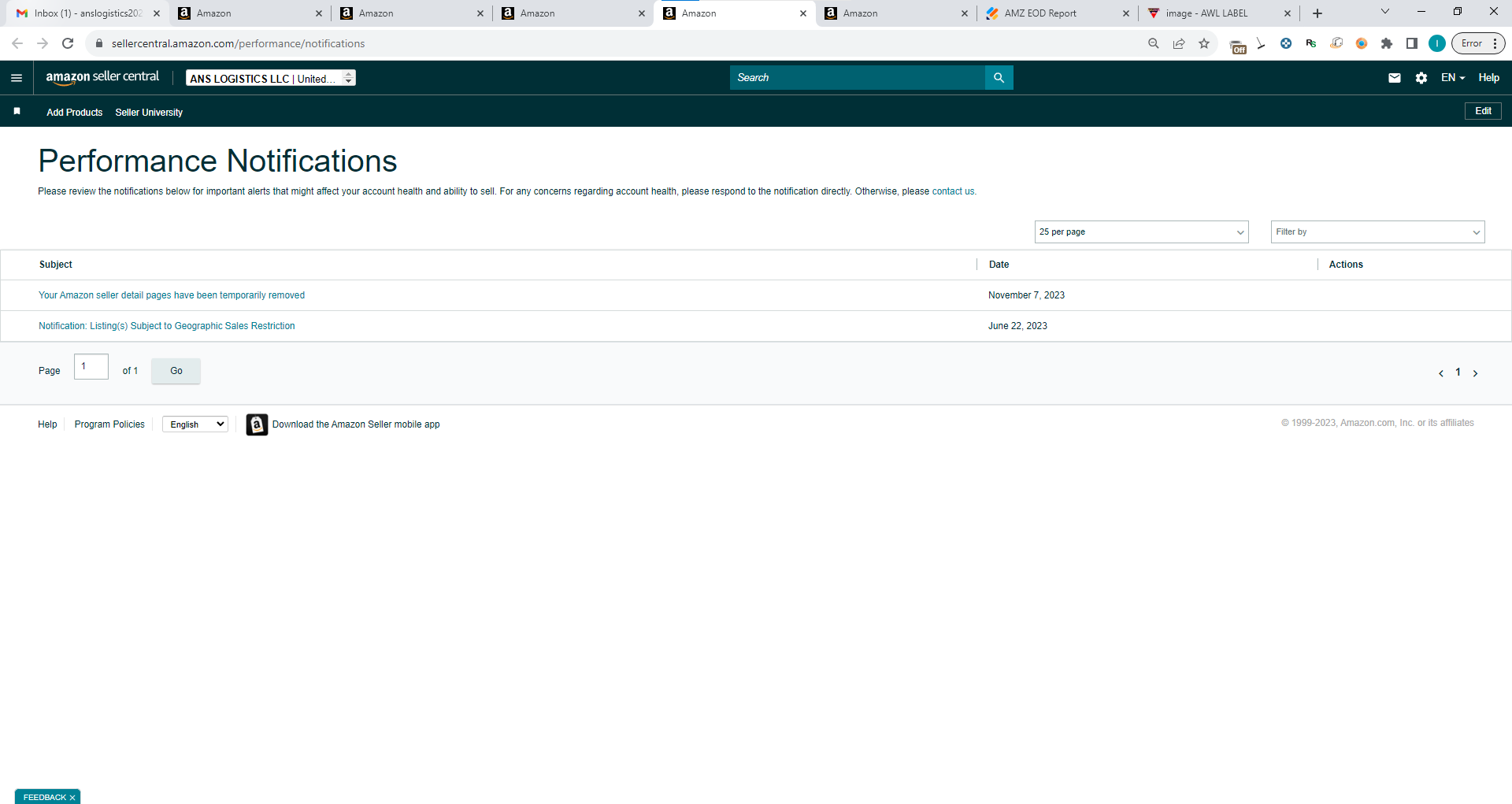Share this page using the share icon
Image resolution: width=1512 pixels, height=804 pixels.
point(1179,43)
